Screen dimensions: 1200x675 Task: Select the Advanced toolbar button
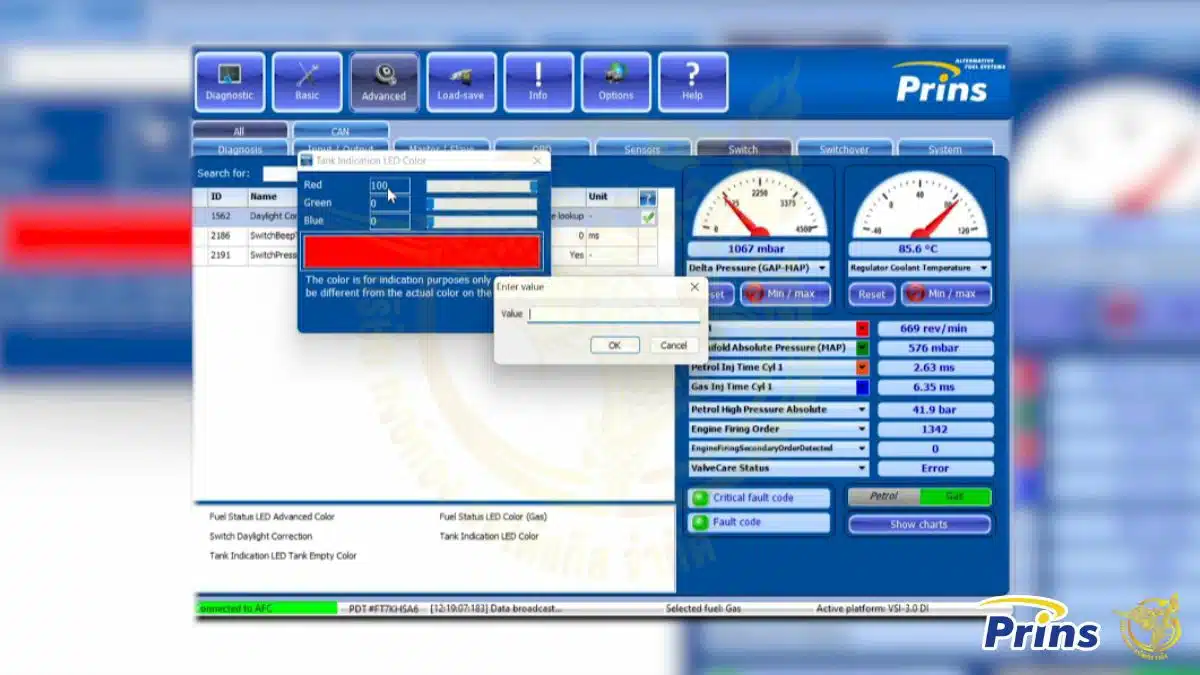384,82
